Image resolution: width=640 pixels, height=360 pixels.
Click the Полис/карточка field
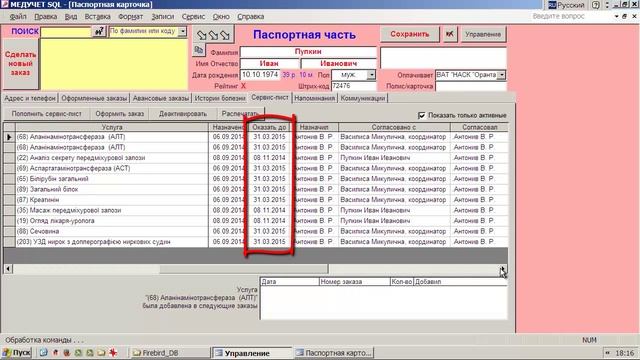coord(471,86)
